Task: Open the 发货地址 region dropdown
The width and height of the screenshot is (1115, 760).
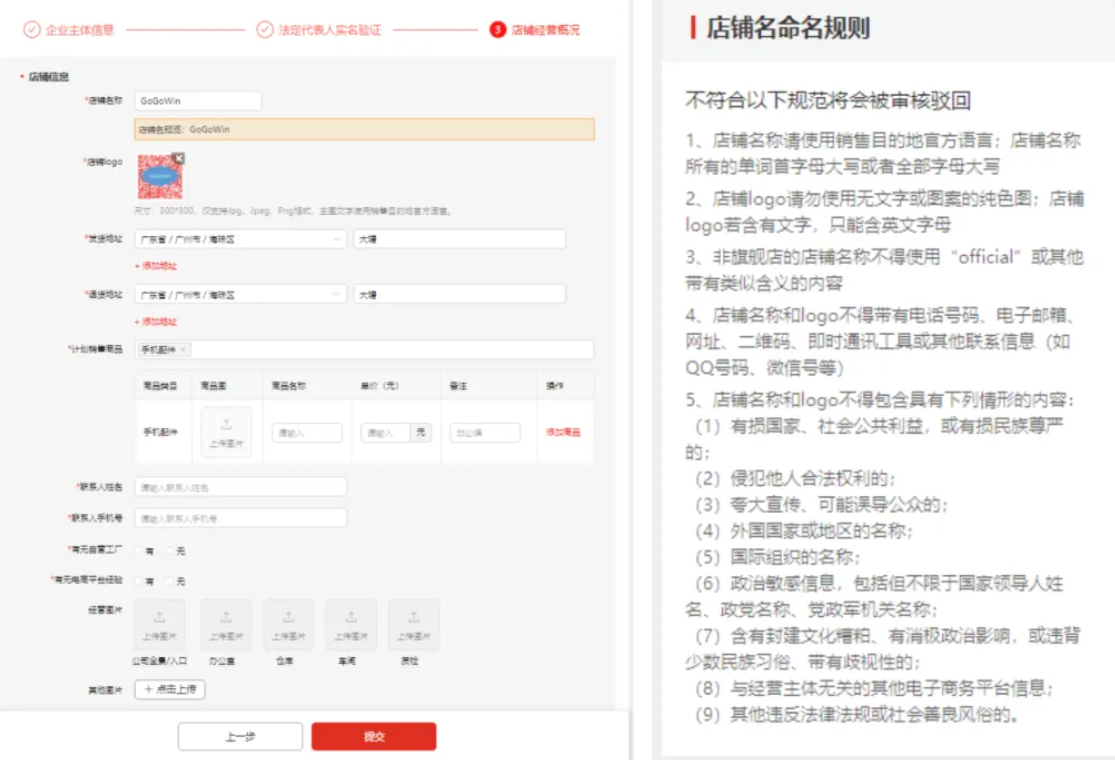Action: (240, 240)
